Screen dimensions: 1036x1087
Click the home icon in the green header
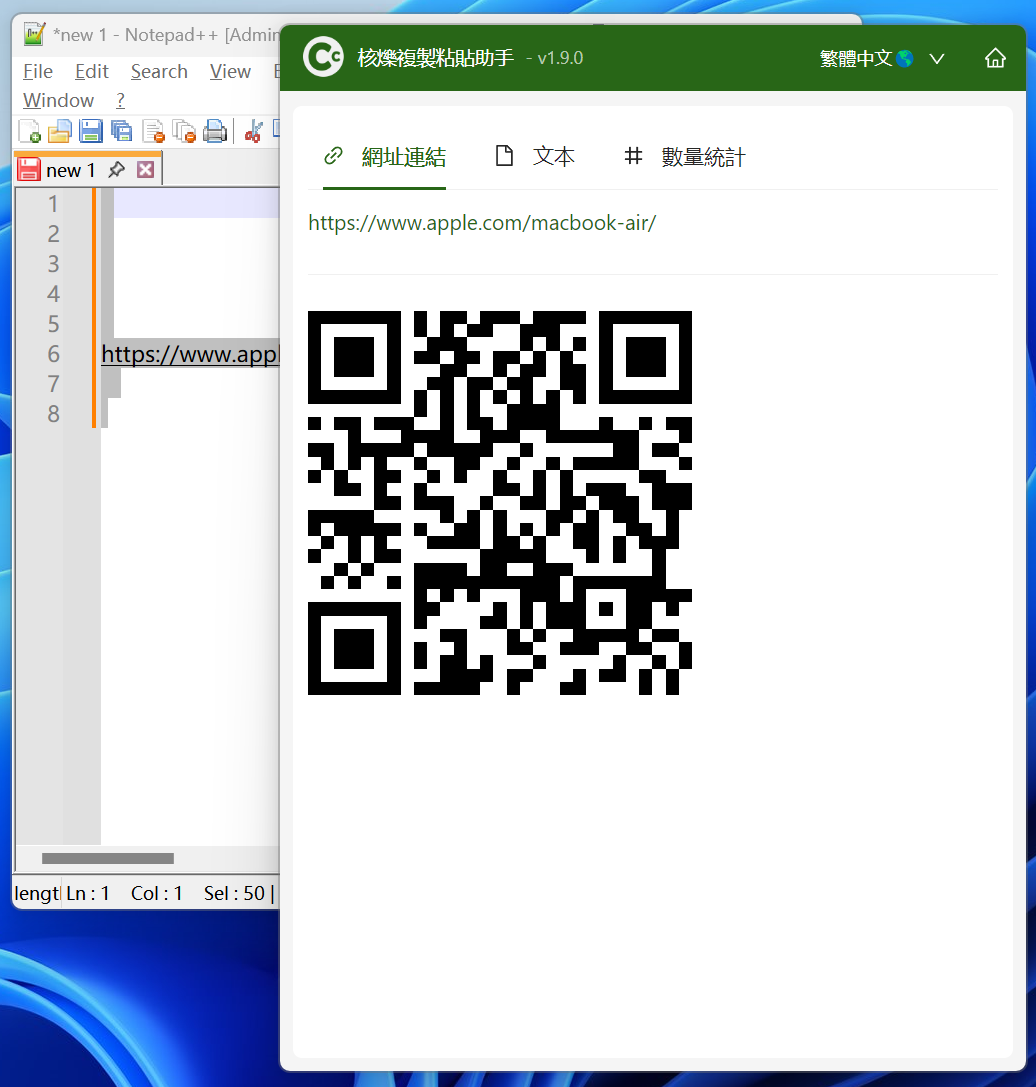[x=995, y=58]
